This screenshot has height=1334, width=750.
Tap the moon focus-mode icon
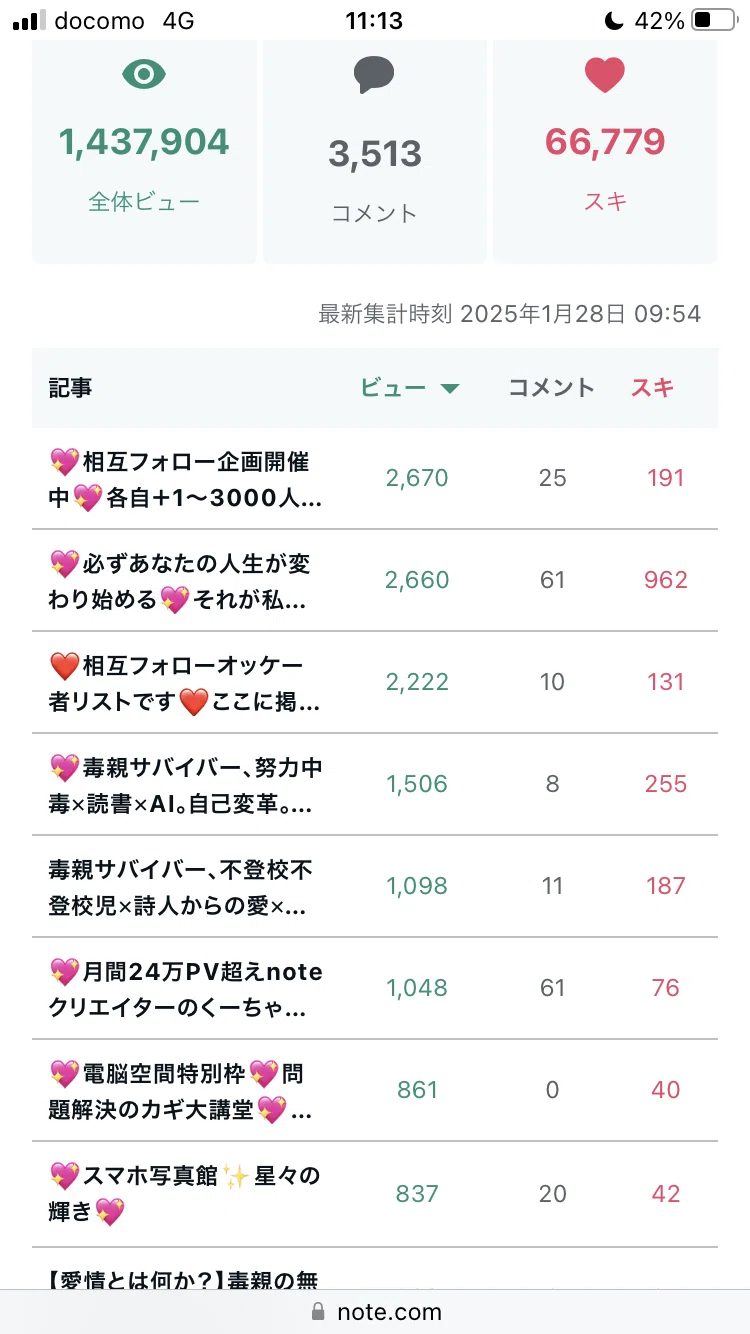pos(614,20)
